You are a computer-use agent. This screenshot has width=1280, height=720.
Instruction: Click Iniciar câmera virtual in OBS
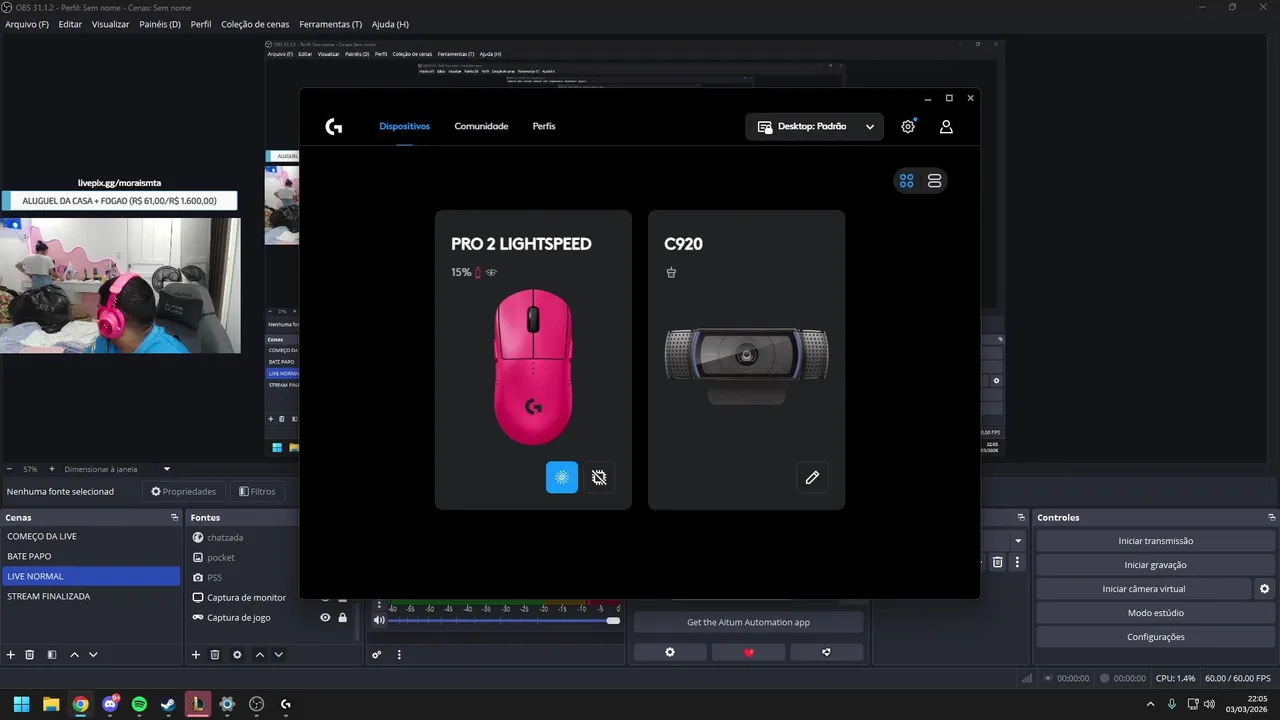click(1143, 589)
